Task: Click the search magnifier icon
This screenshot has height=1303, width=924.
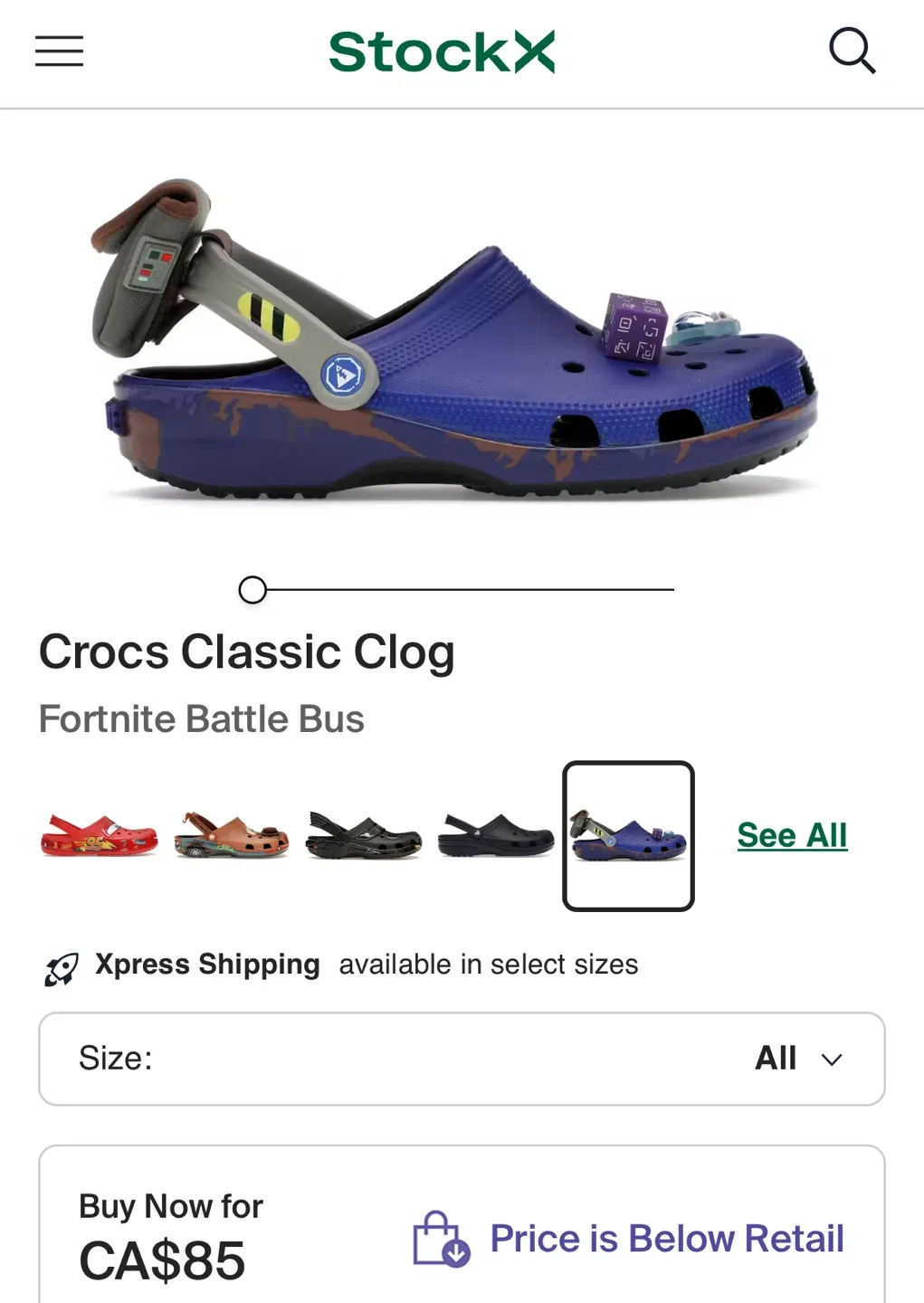Action: coord(853,52)
